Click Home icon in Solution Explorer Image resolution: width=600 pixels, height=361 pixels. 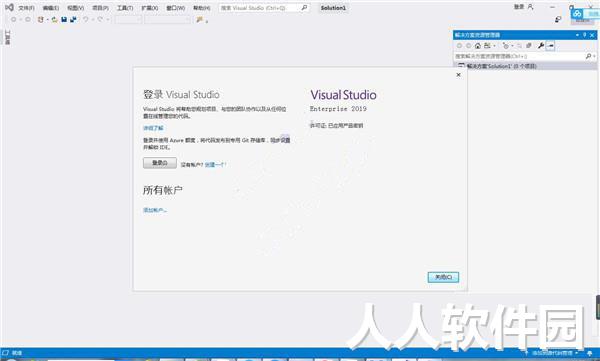pos(478,46)
